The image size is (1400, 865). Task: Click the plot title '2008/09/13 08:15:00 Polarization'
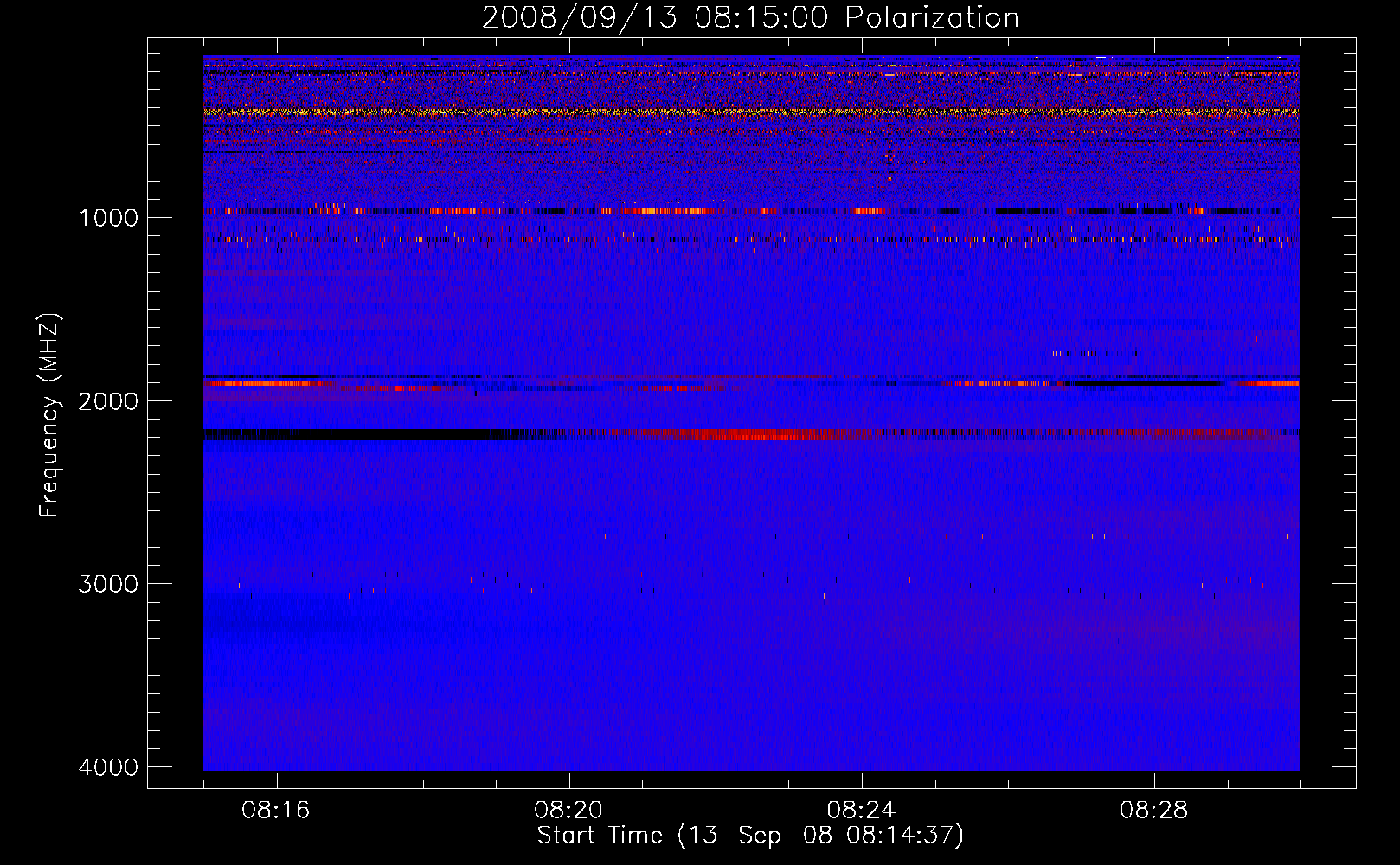click(750, 17)
